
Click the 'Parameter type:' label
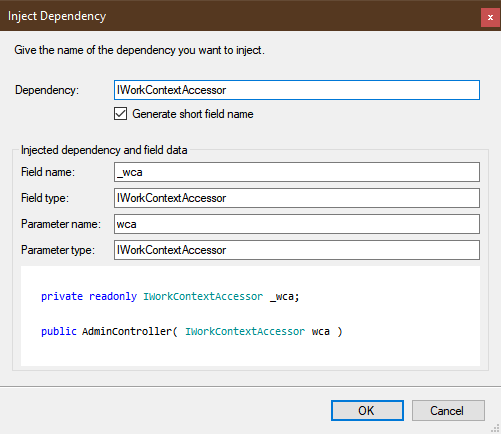(x=58, y=250)
